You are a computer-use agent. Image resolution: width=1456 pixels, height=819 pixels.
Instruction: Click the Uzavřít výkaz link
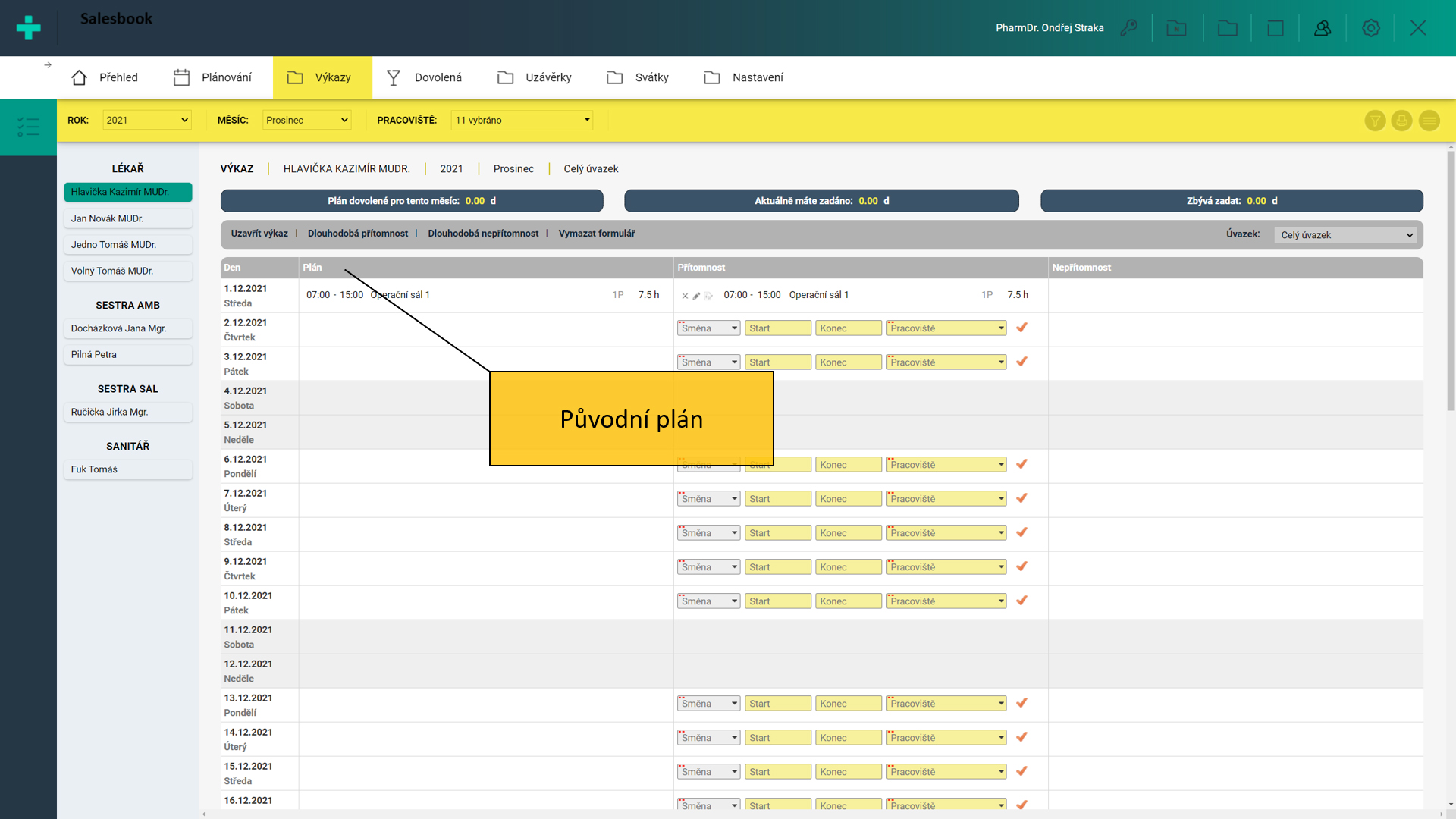point(259,234)
